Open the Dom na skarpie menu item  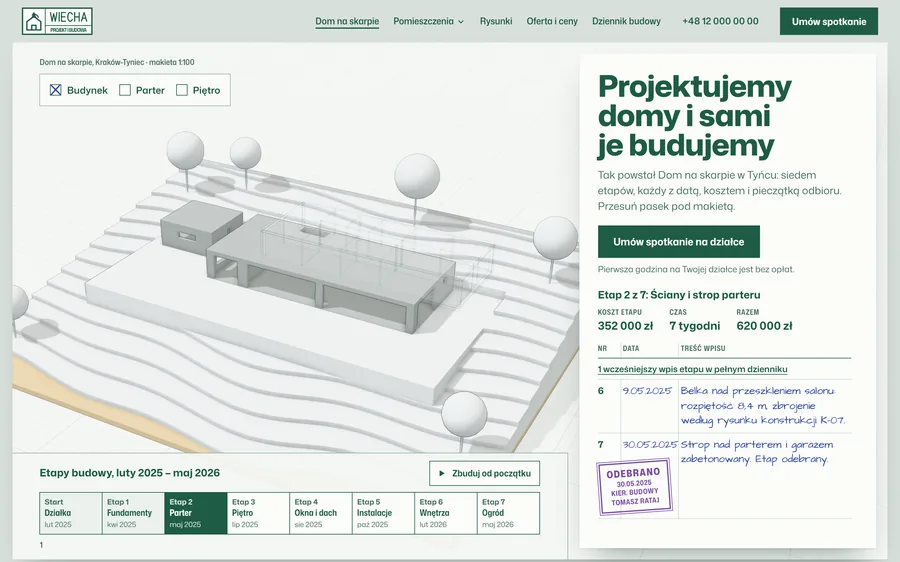click(x=347, y=21)
